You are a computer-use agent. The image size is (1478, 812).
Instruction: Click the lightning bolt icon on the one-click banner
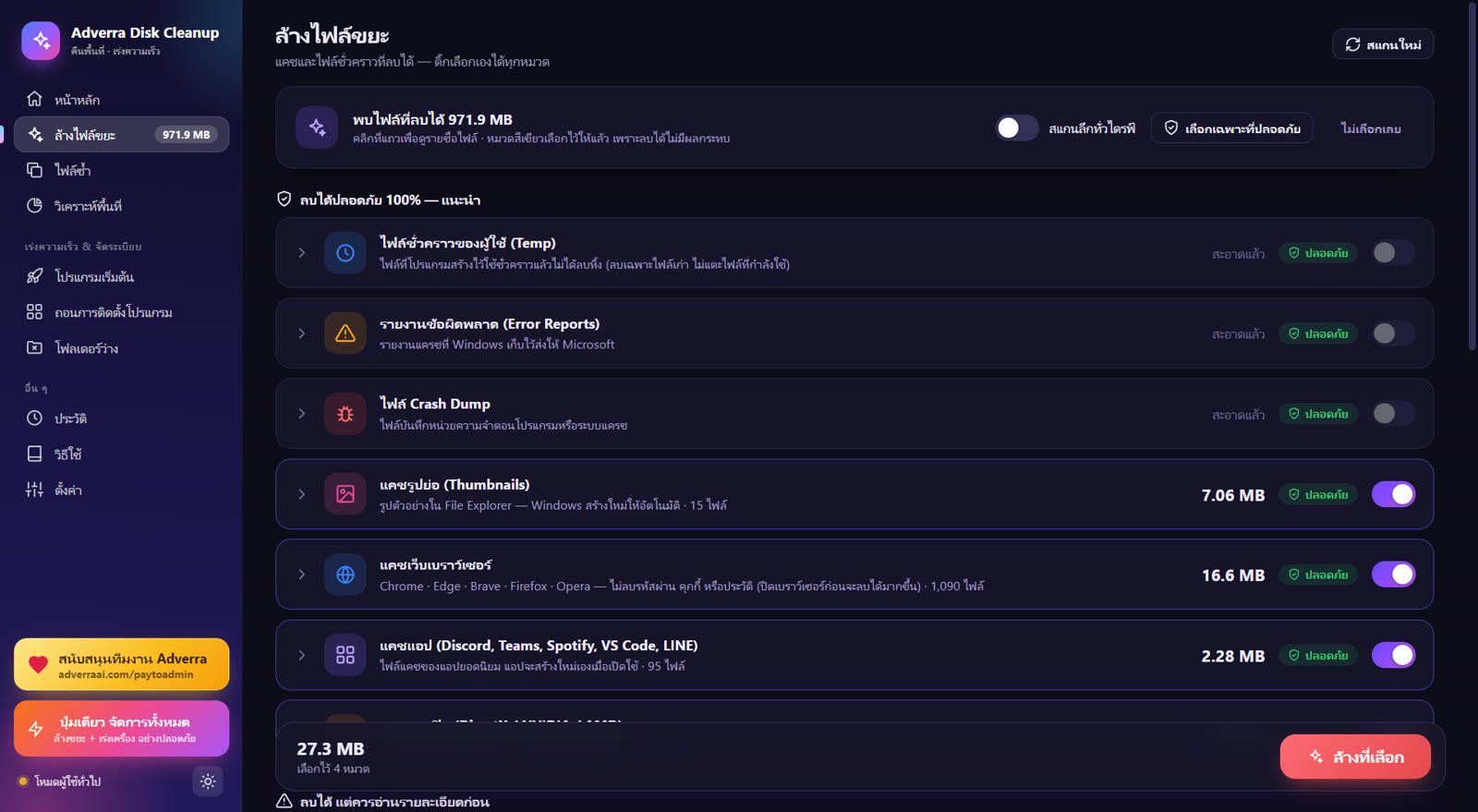point(36,729)
